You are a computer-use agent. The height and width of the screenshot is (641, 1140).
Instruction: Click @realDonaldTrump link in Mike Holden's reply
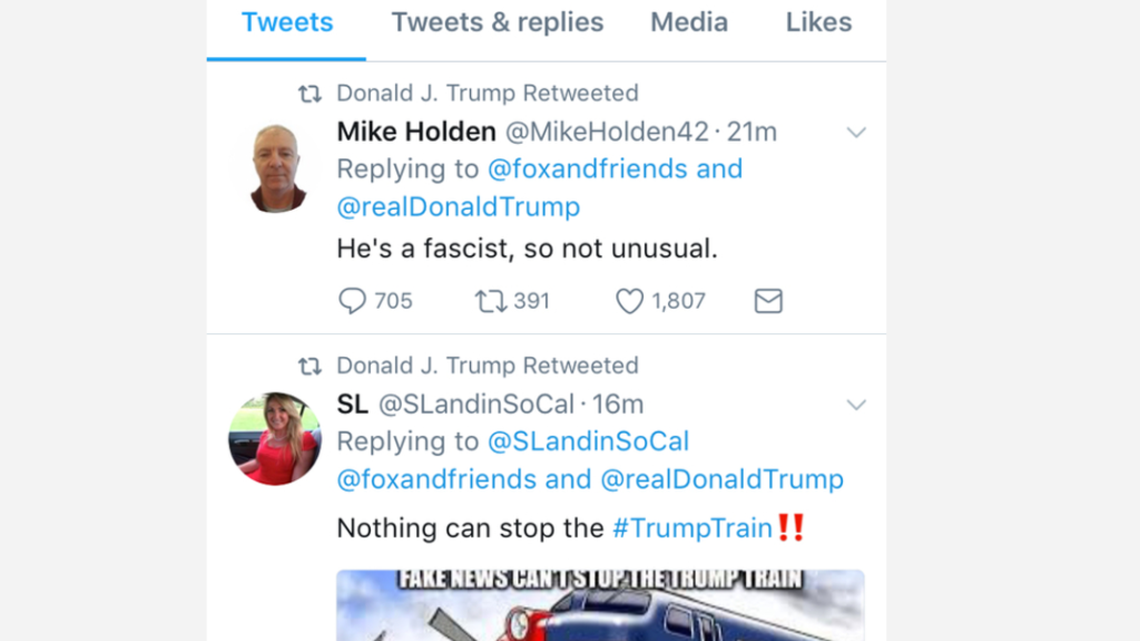[458, 207]
